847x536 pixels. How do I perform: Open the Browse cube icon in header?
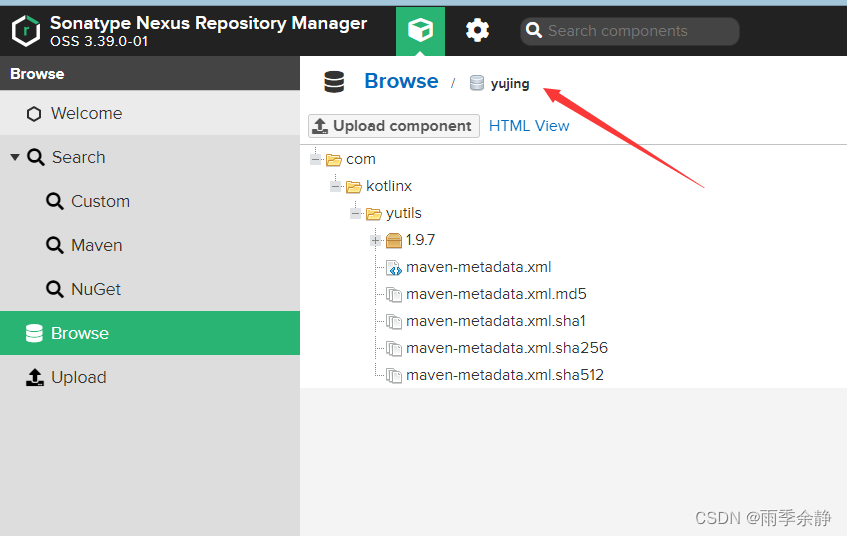(x=420, y=30)
